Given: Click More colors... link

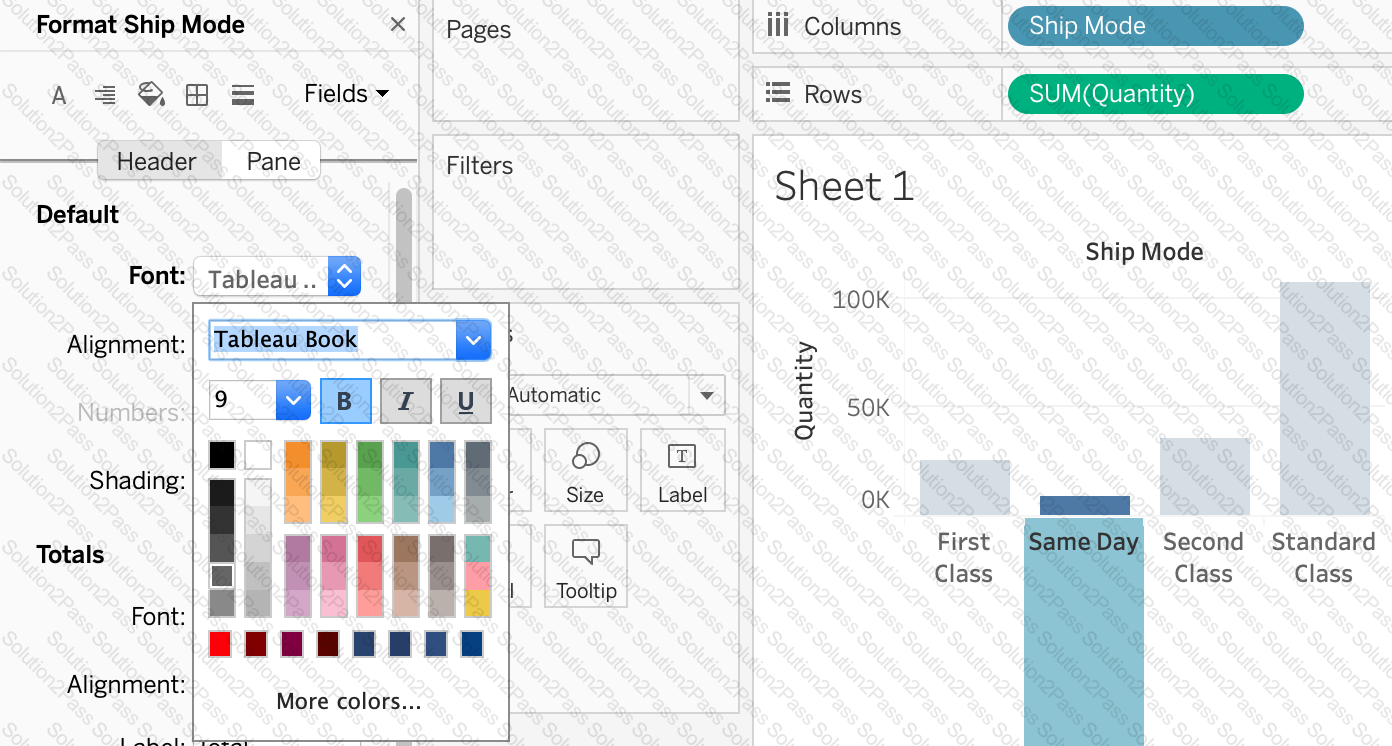Looking at the screenshot, I should 348,702.
